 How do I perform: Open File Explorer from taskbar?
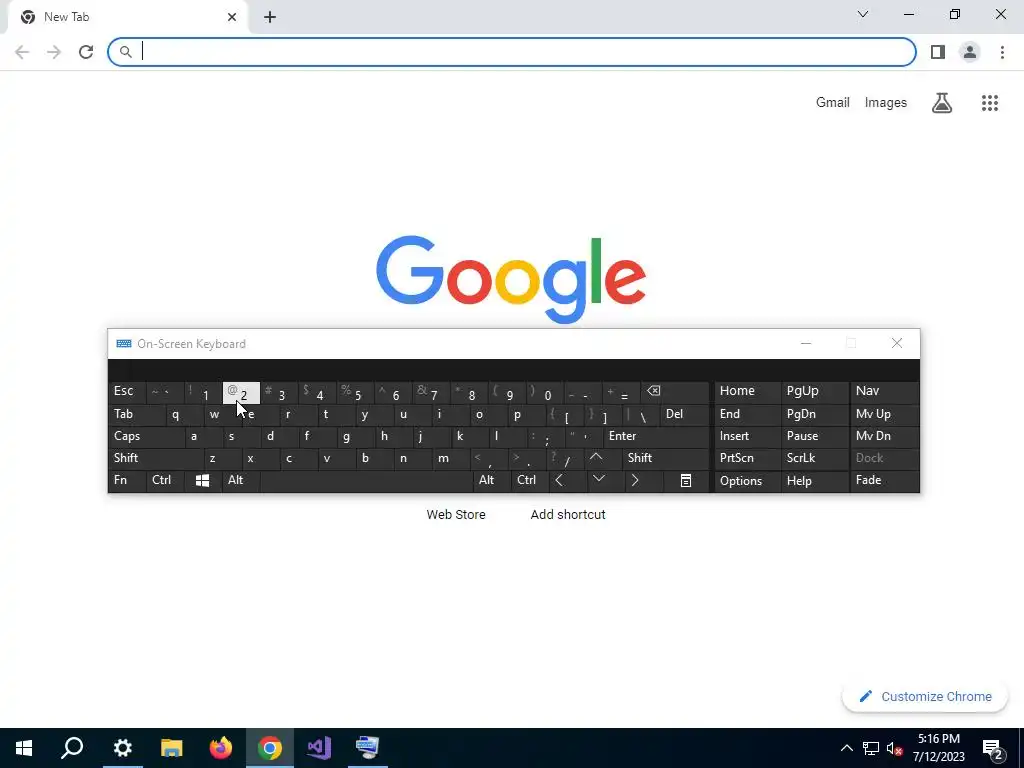[x=172, y=748]
